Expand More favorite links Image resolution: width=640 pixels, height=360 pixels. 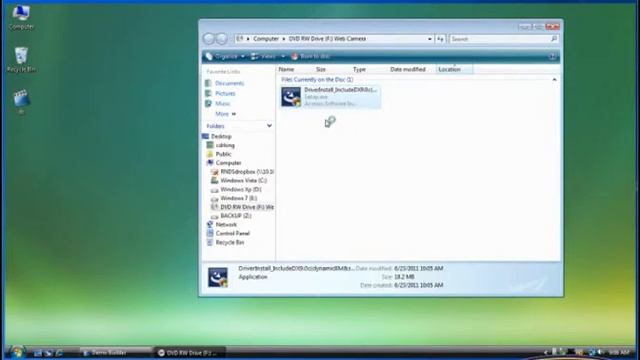click(225, 114)
